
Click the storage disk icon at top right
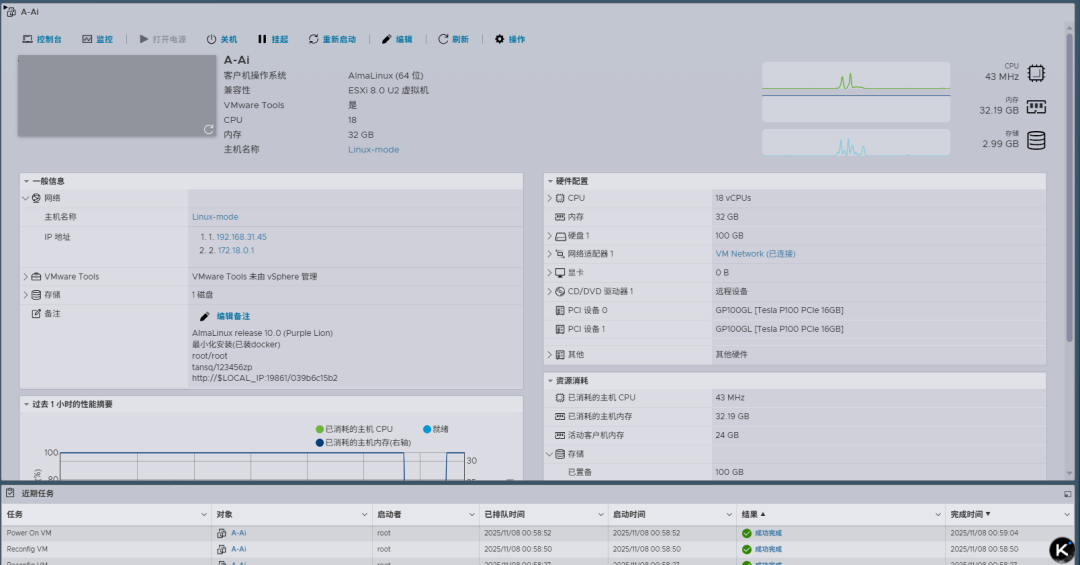coord(1036,141)
